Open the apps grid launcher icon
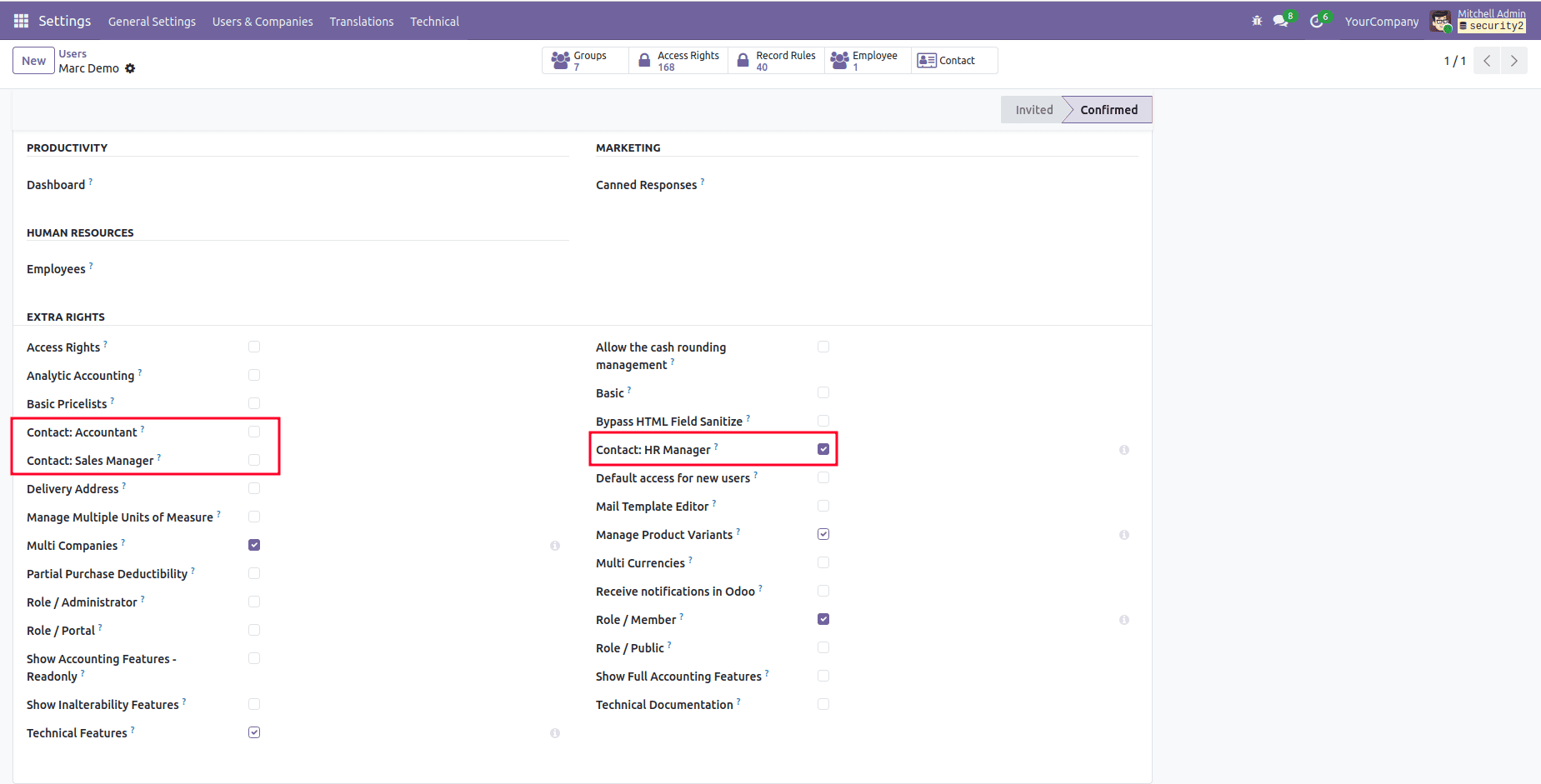The width and height of the screenshot is (1541, 784). 20,20
